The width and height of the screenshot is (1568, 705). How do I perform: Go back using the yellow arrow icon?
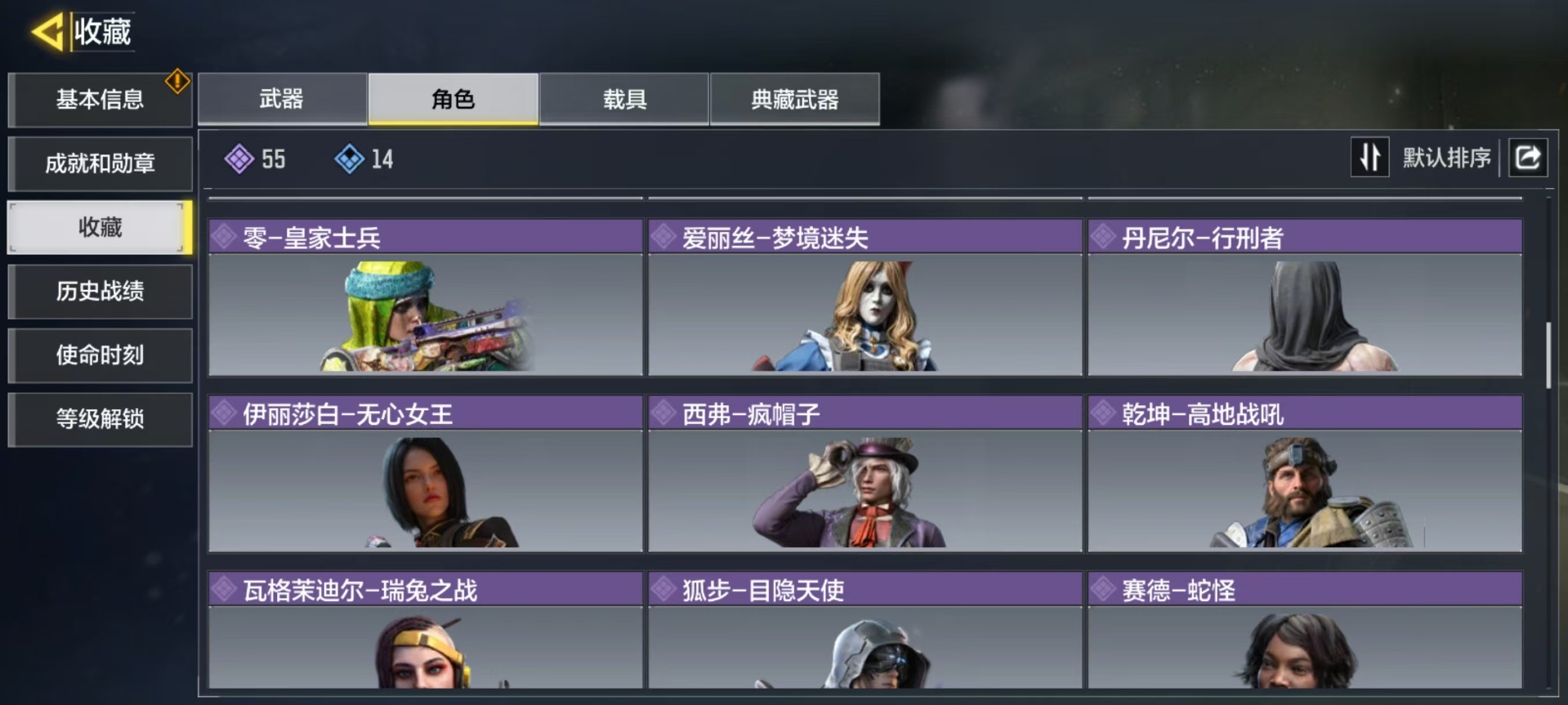[47, 32]
